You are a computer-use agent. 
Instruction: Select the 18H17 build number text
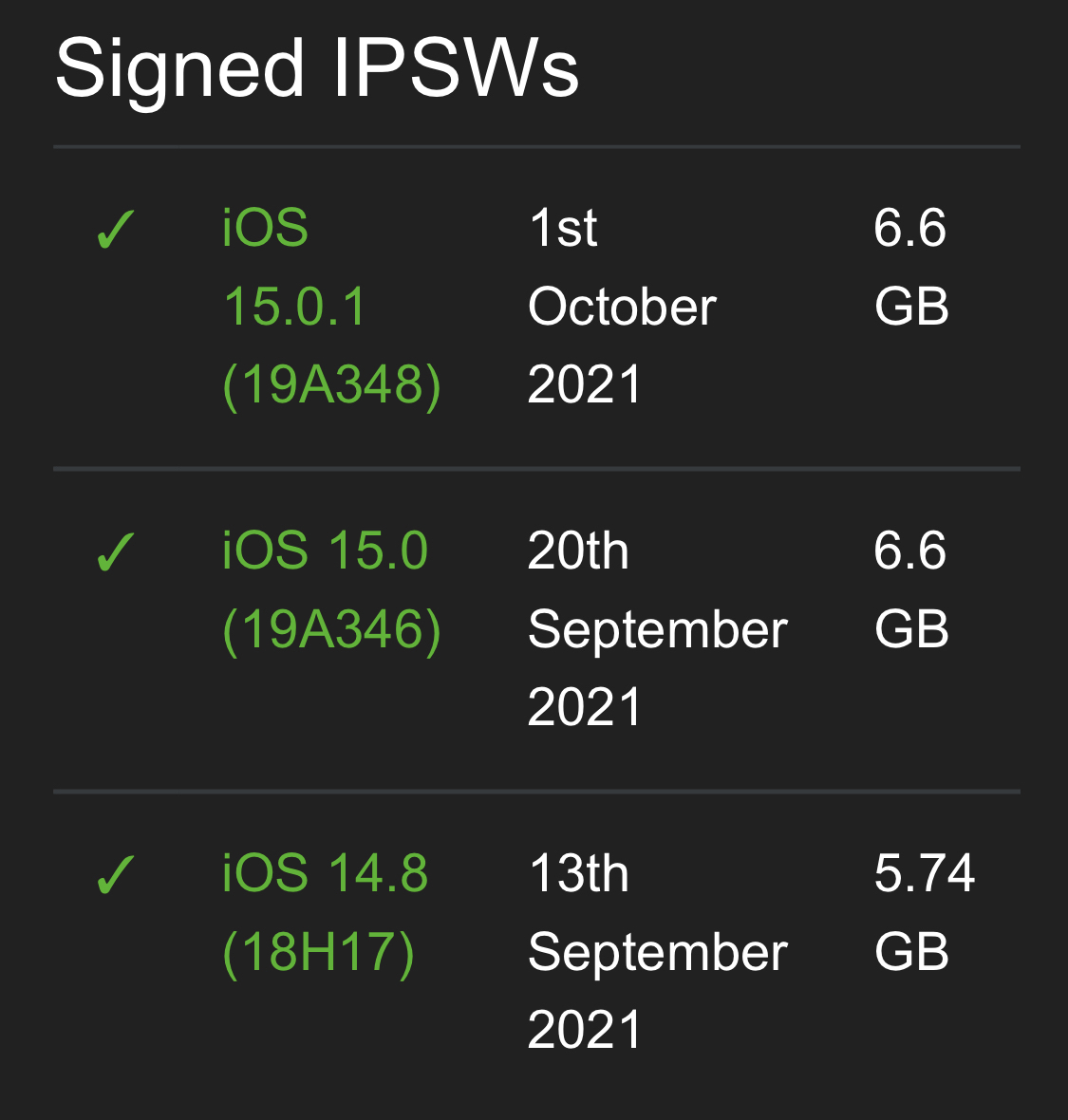tap(319, 953)
